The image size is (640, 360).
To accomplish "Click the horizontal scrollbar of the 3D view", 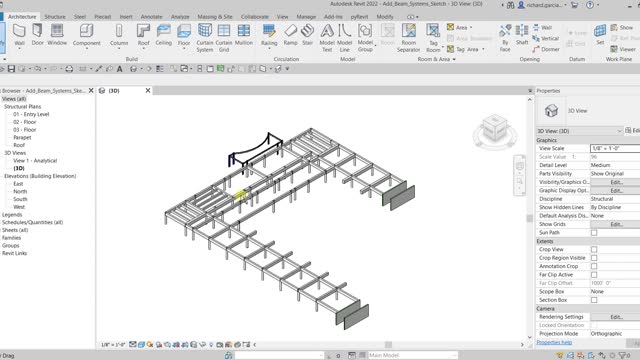I will click(x=388, y=345).
